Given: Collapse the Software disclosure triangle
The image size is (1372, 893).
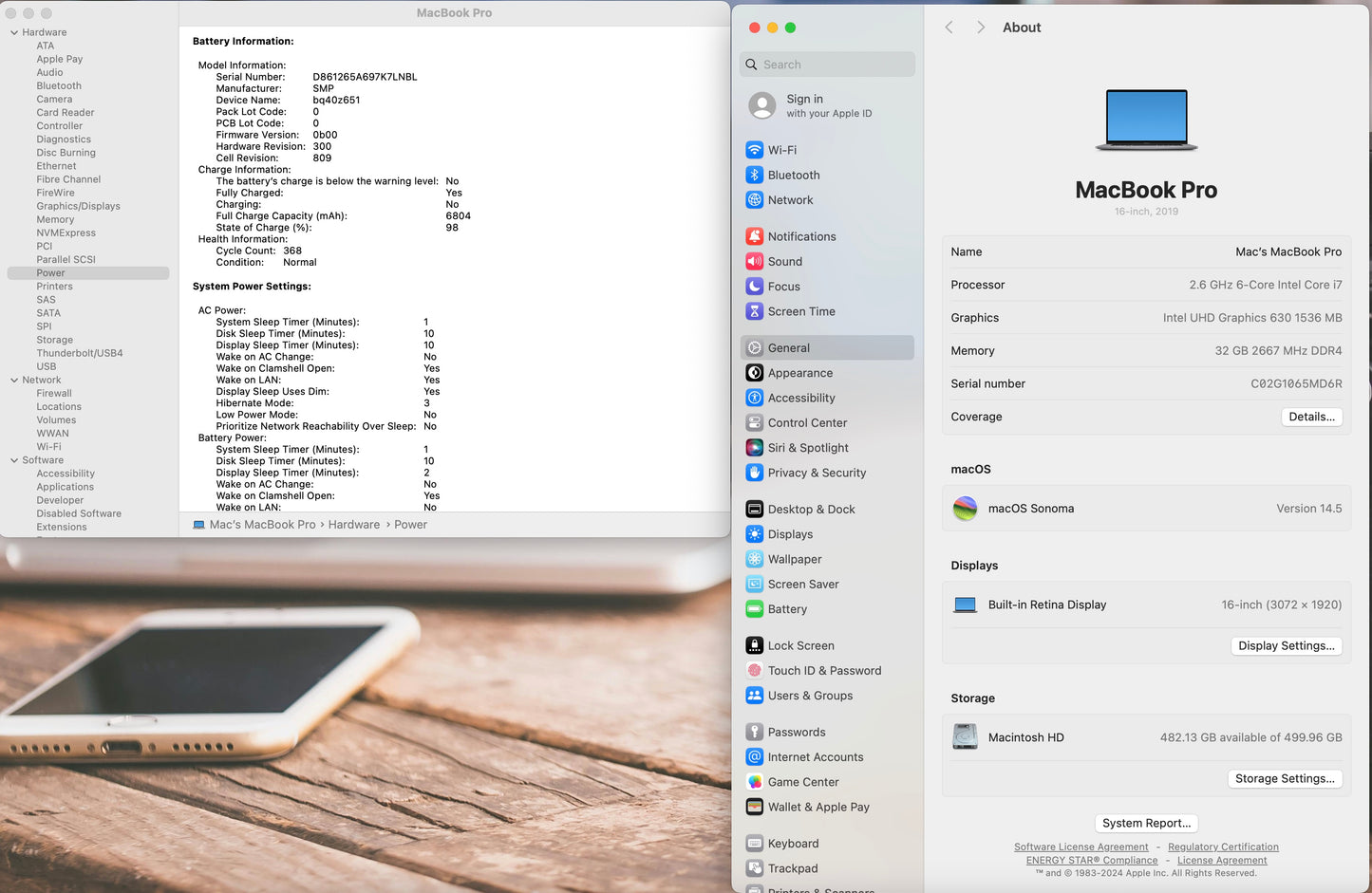Looking at the screenshot, I should pos(14,460).
